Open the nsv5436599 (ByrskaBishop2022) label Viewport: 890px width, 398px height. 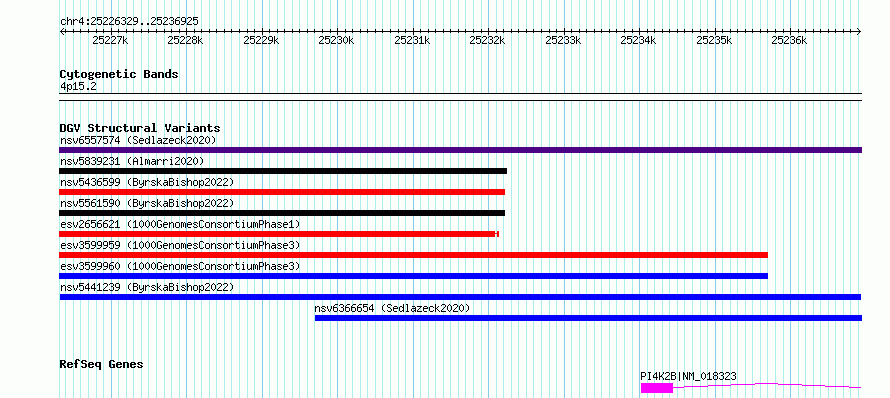pos(147,182)
